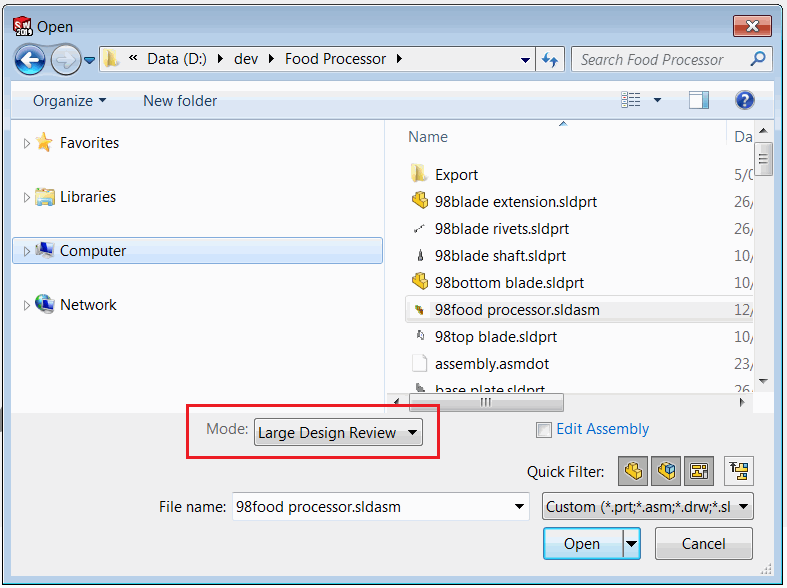
Task: Click the assembly.asmdot blank file icon
Action: tap(419, 363)
